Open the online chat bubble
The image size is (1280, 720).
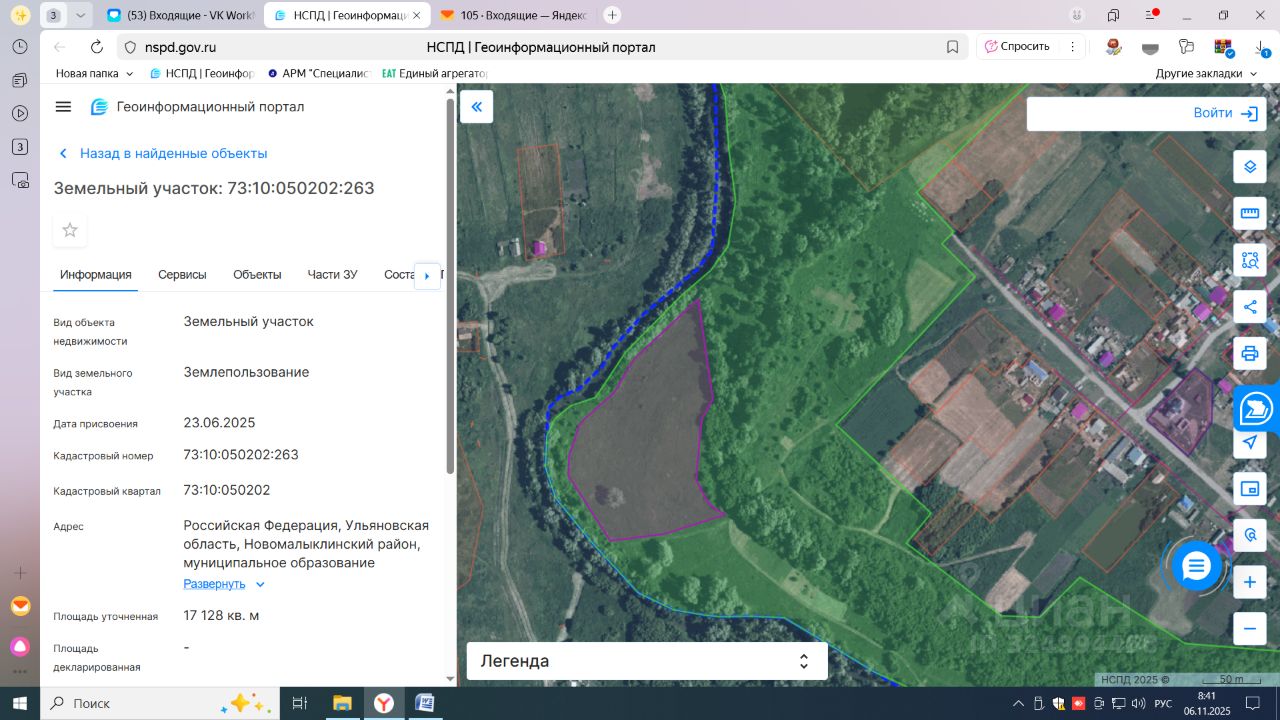click(x=1196, y=566)
